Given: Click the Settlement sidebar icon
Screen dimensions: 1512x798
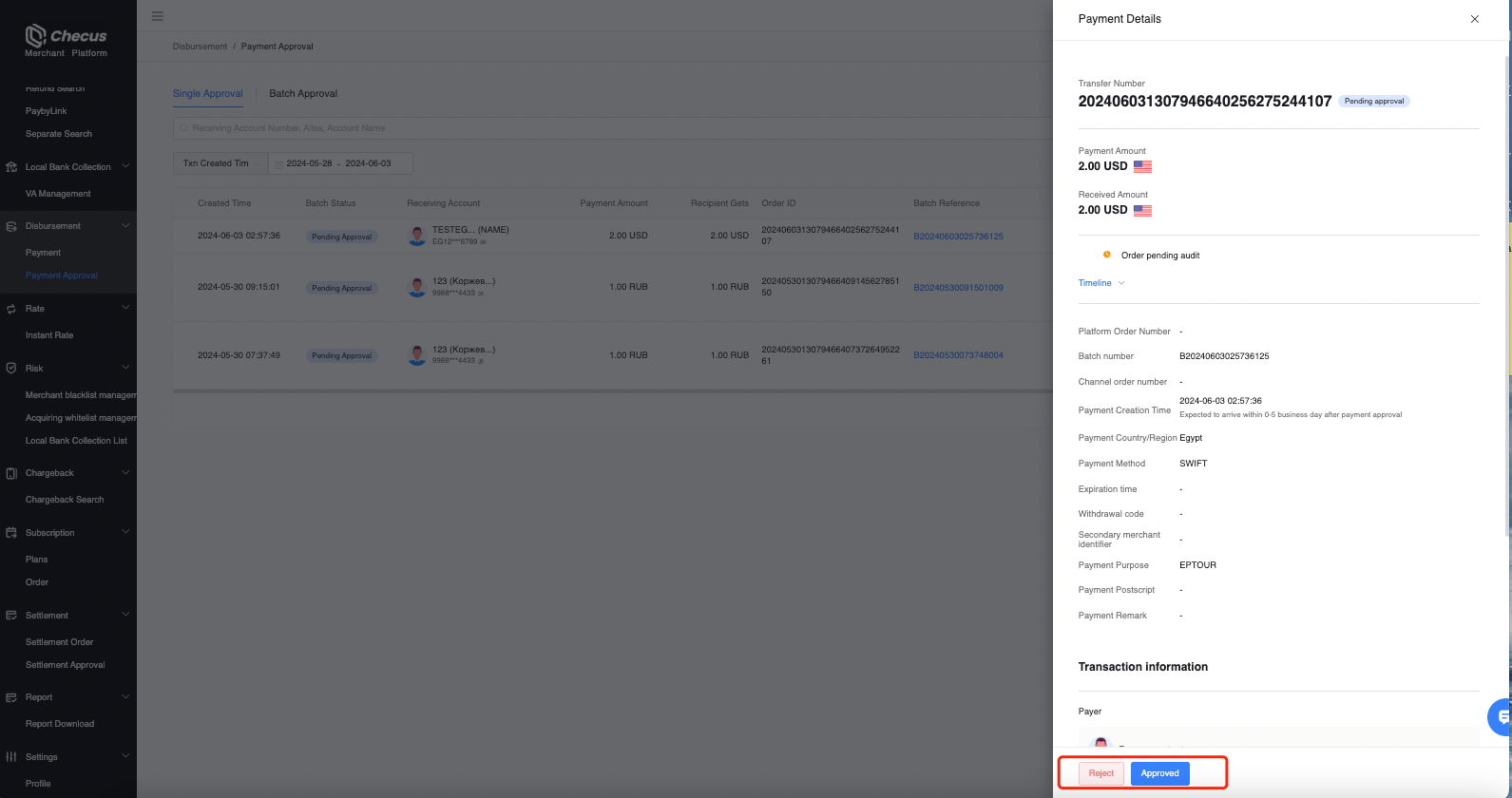Looking at the screenshot, I should pyautogui.click(x=11, y=616).
